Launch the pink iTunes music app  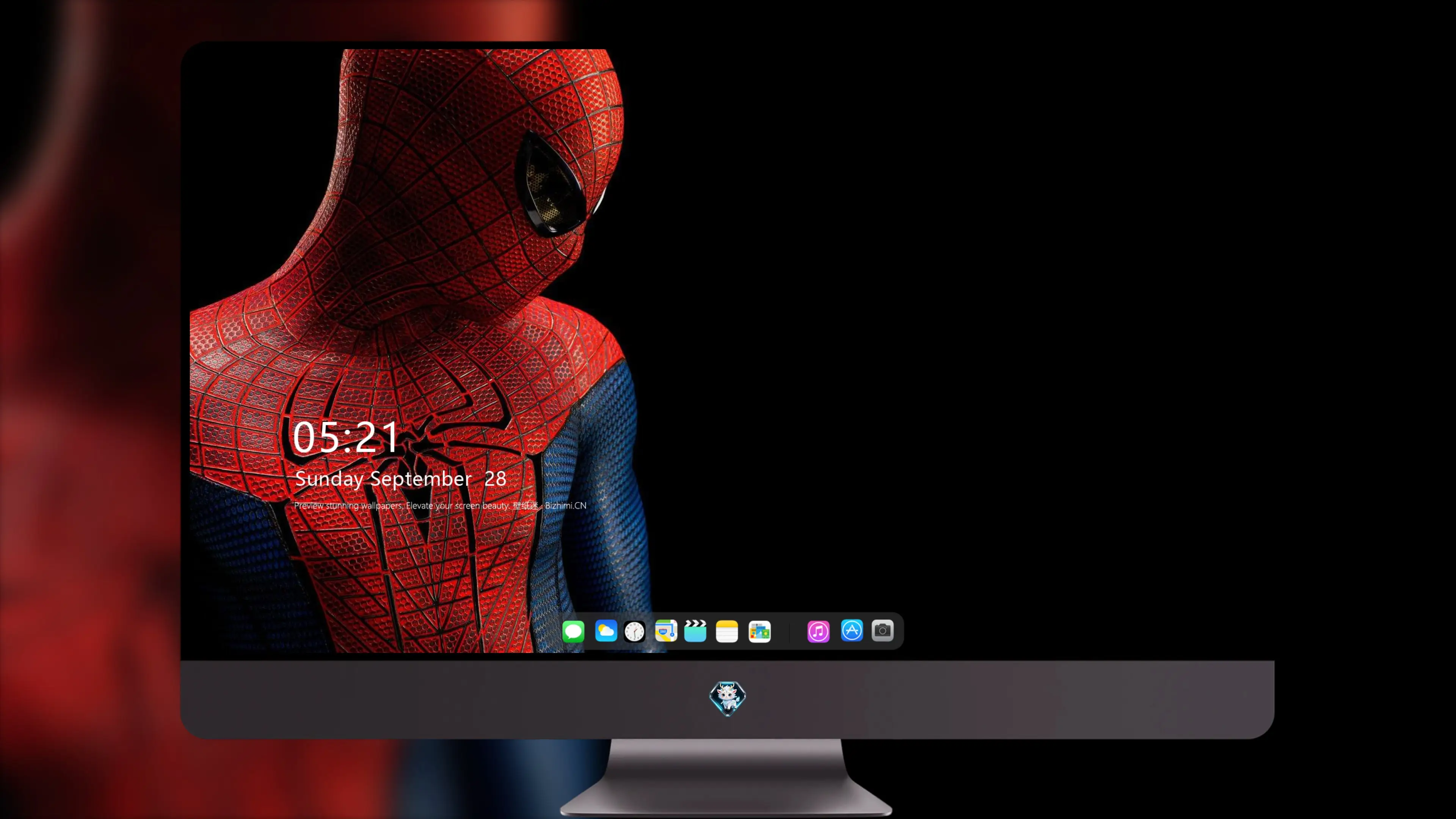pyautogui.click(x=819, y=631)
